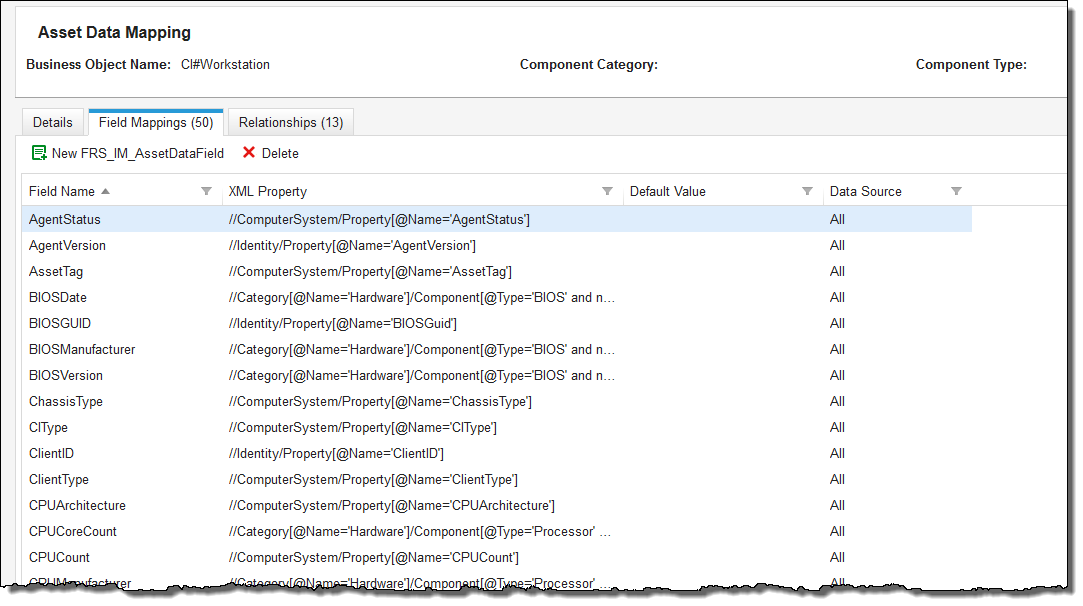Click the Default Value column header
The image size is (1083, 606).
tap(667, 191)
